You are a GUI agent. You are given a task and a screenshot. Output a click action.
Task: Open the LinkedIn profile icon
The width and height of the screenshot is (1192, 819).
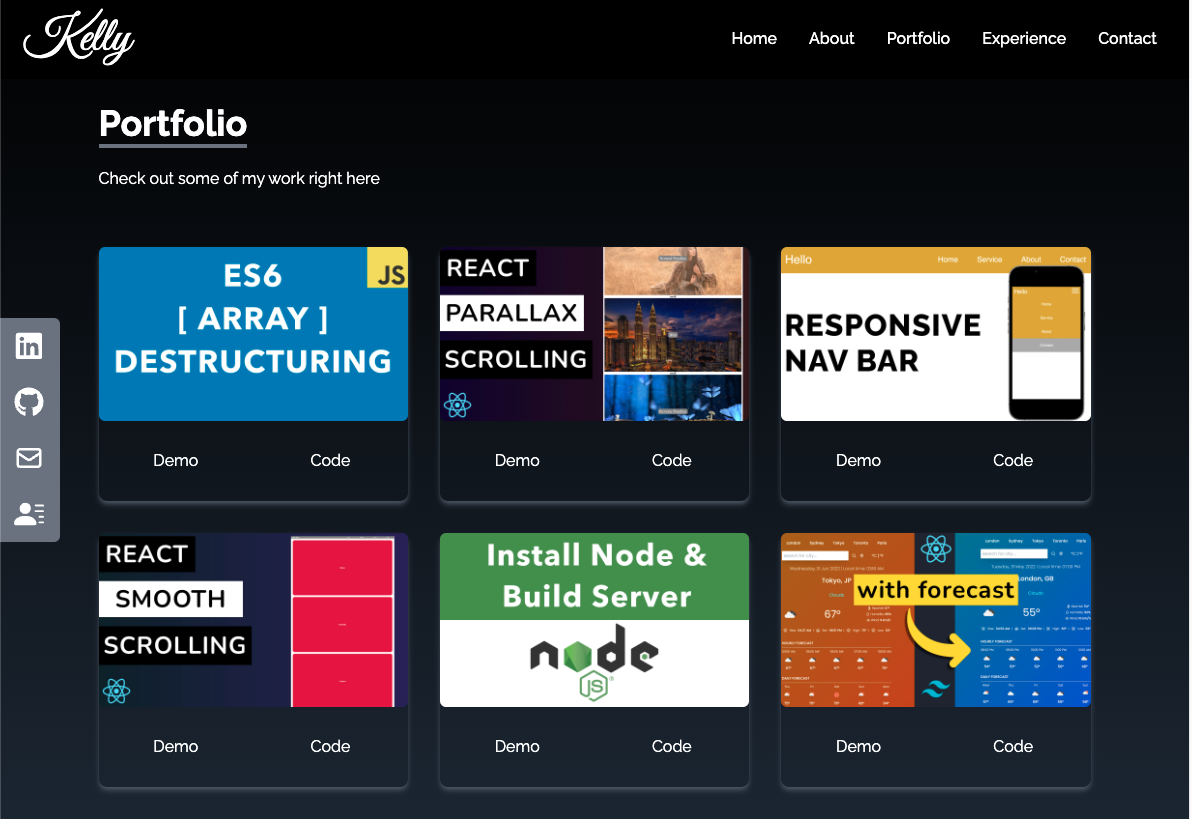[29, 346]
